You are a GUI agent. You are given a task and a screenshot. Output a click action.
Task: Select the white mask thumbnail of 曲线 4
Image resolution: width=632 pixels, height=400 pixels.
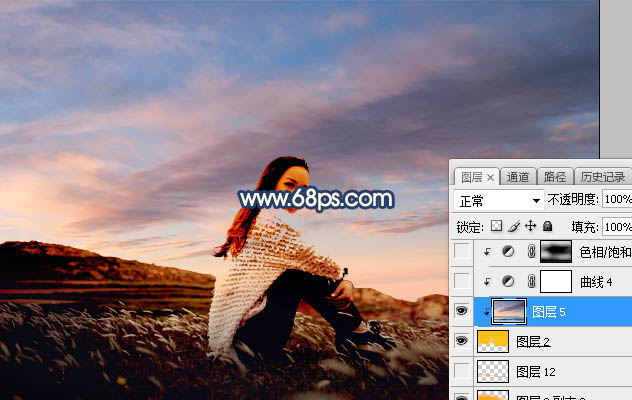(556, 281)
